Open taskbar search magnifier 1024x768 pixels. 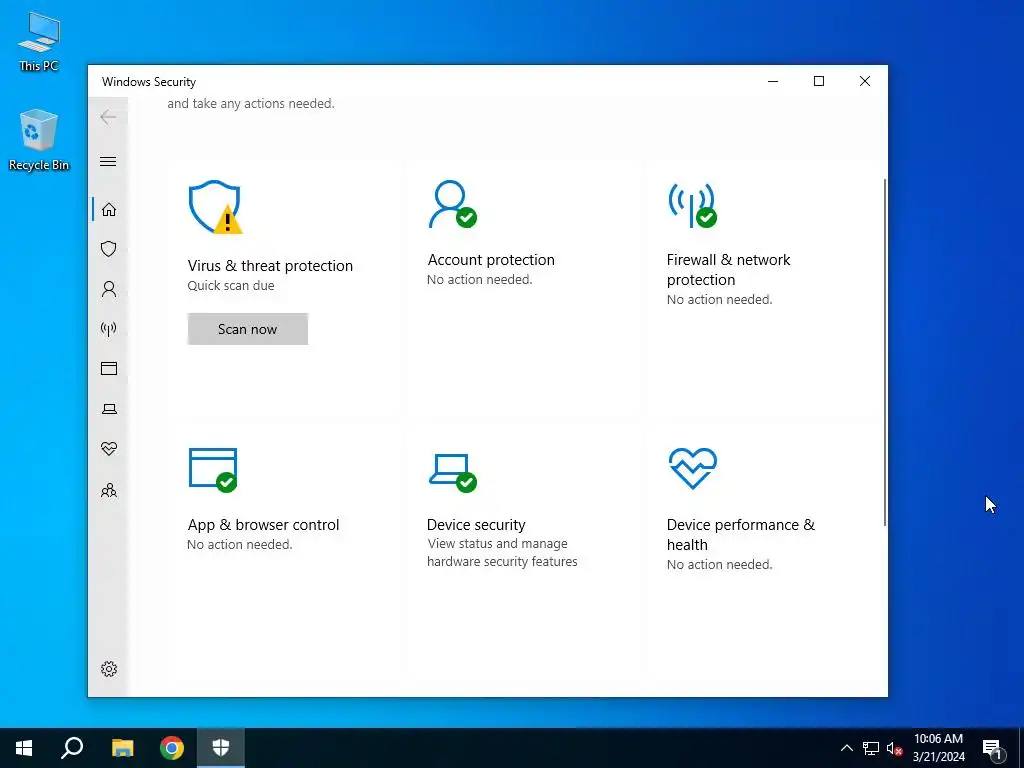coord(72,748)
